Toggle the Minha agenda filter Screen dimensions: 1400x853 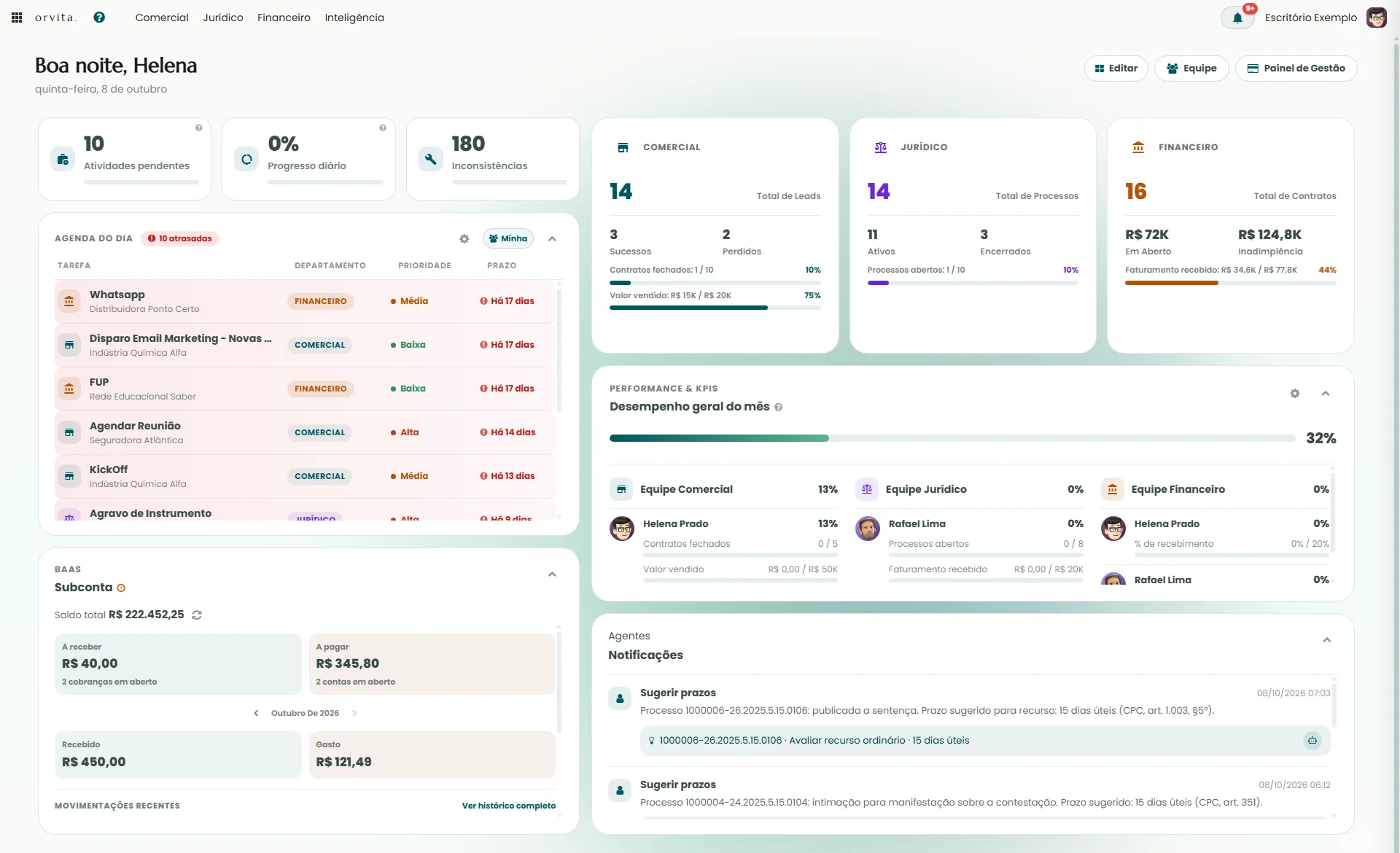508,238
